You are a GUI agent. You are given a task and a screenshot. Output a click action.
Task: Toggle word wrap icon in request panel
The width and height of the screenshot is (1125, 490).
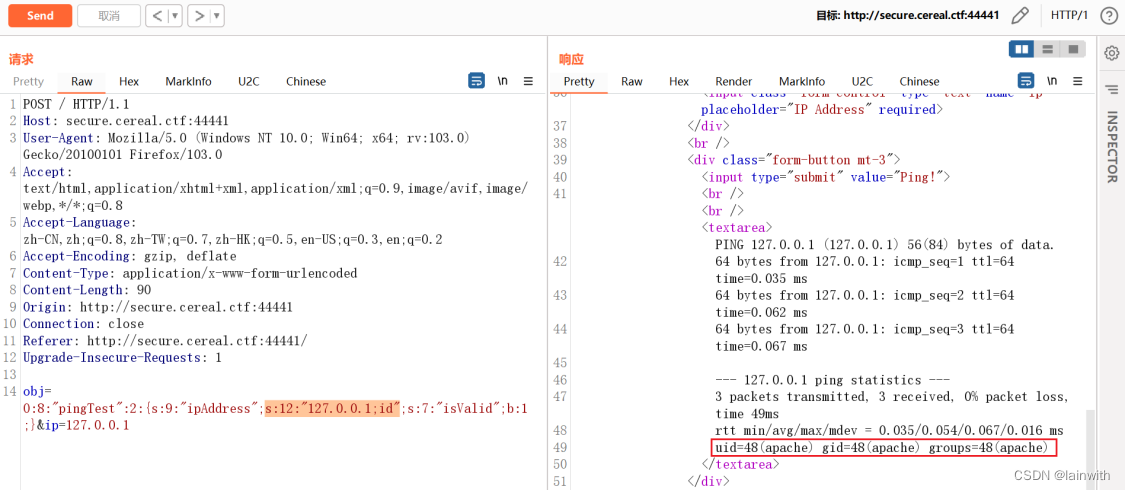[x=477, y=81]
